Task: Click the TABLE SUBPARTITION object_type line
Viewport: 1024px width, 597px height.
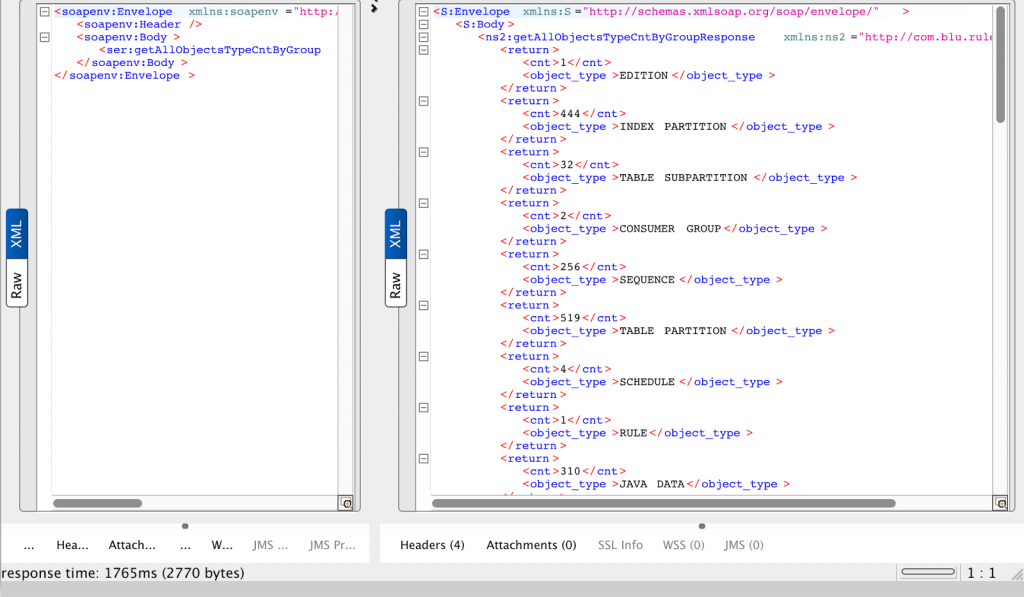Action: [690, 178]
